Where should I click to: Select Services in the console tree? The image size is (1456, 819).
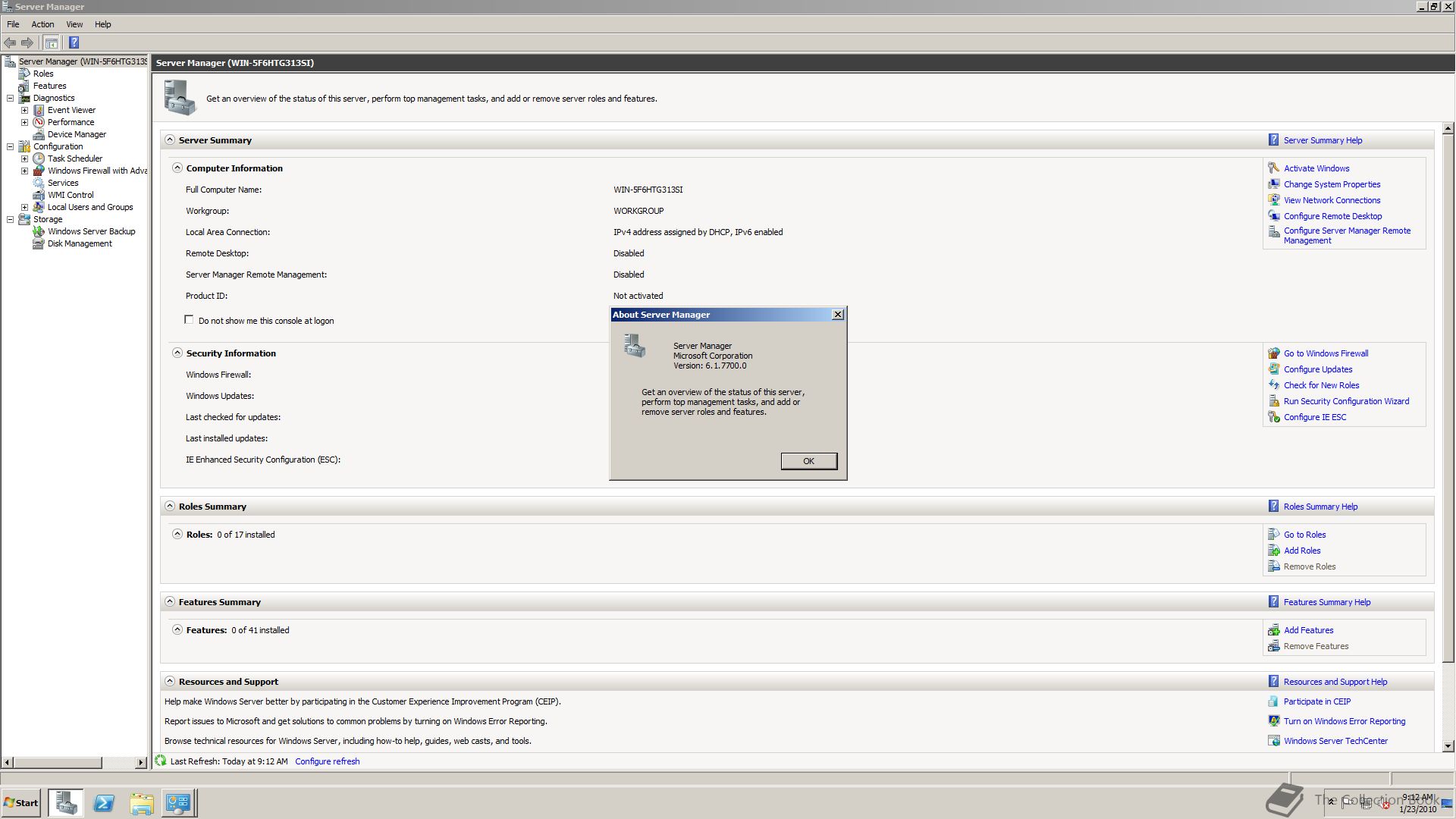[x=63, y=183]
